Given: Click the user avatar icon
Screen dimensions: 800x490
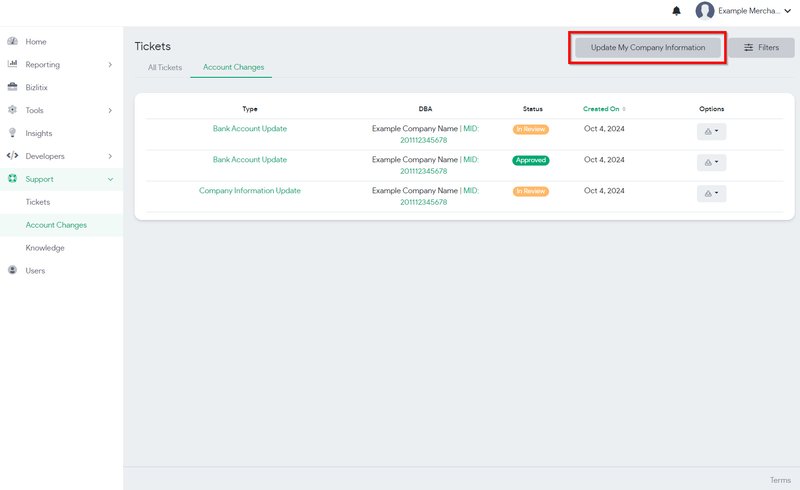Looking at the screenshot, I should pos(705,11).
